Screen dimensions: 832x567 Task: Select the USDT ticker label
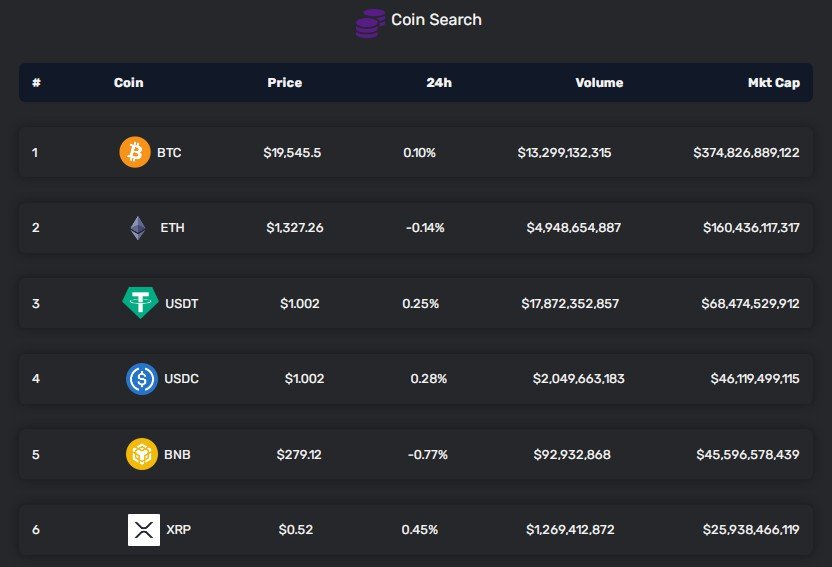(x=182, y=303)
